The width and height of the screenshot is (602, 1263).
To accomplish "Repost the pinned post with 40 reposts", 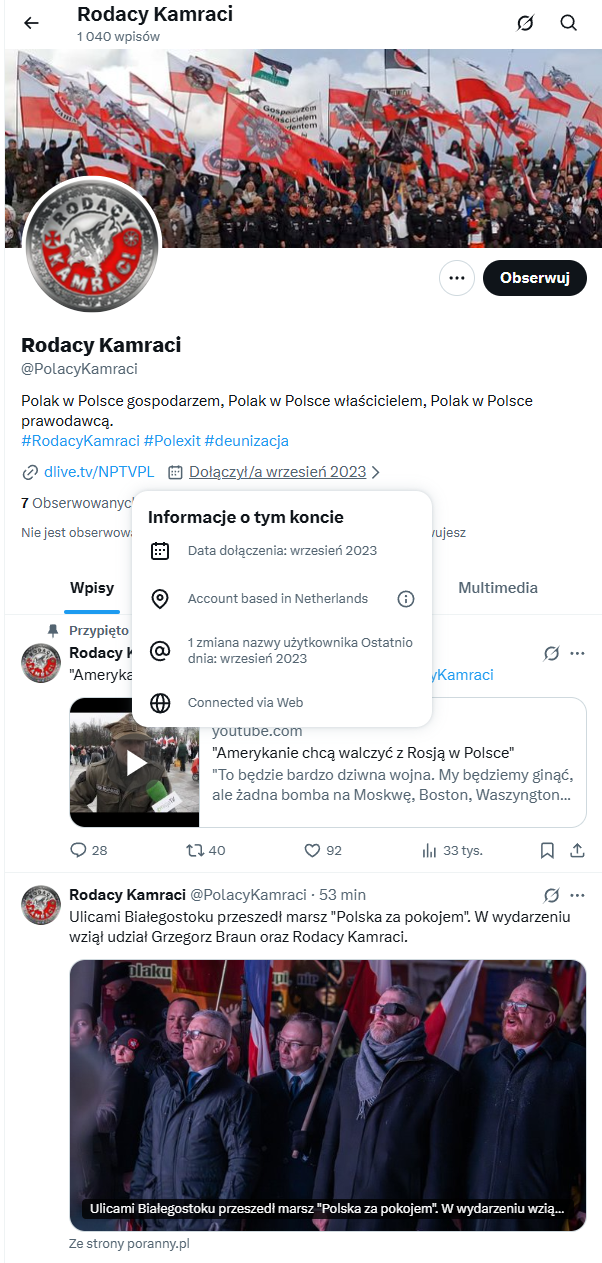I will (x=196, y=850).
